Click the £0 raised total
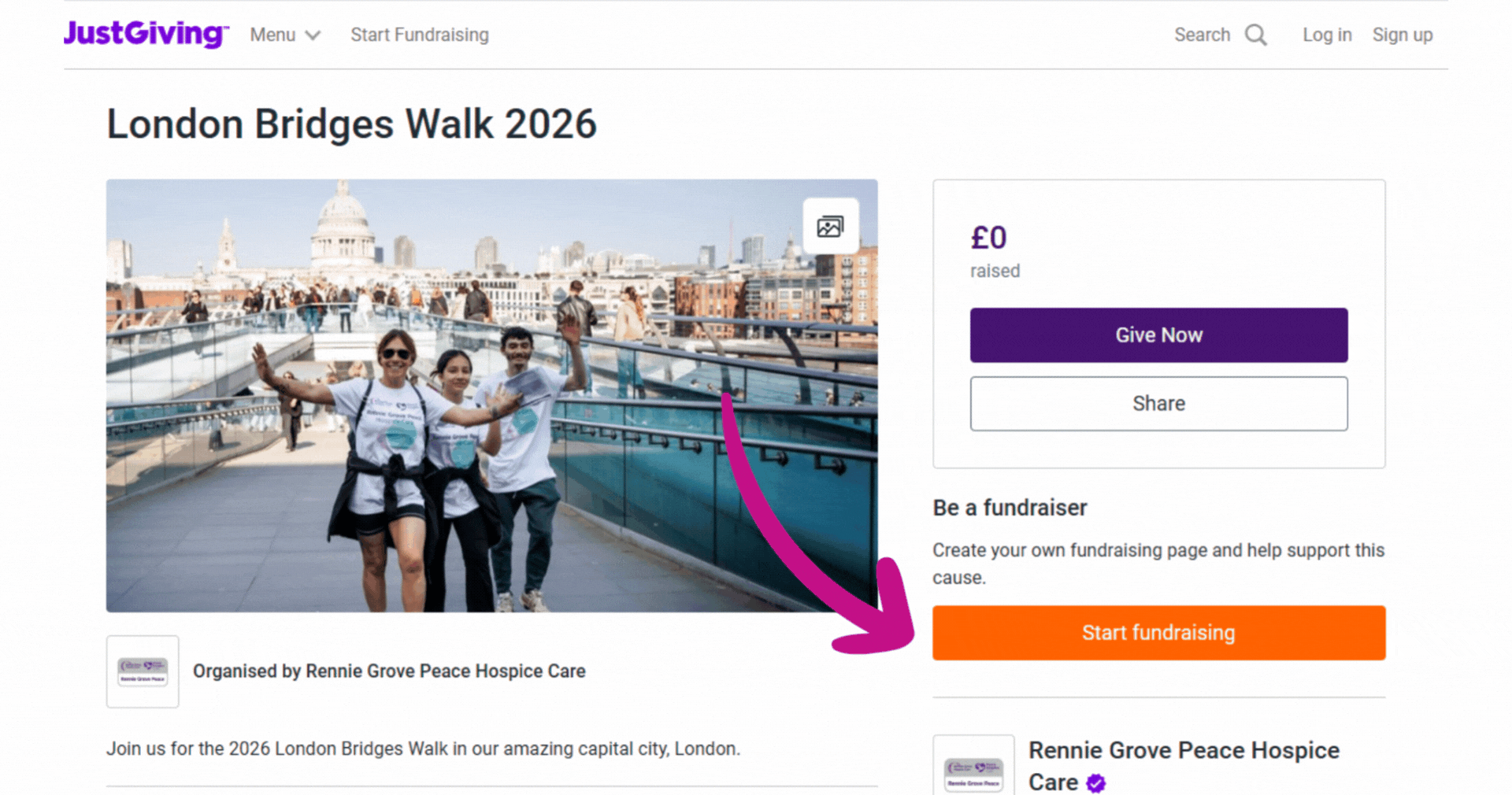 pyautogui.click(x=988, y=238)
